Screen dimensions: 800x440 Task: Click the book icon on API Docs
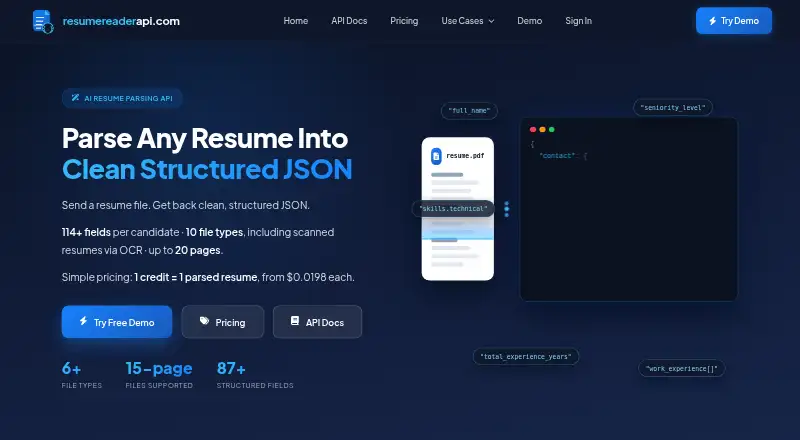[295, 321]
